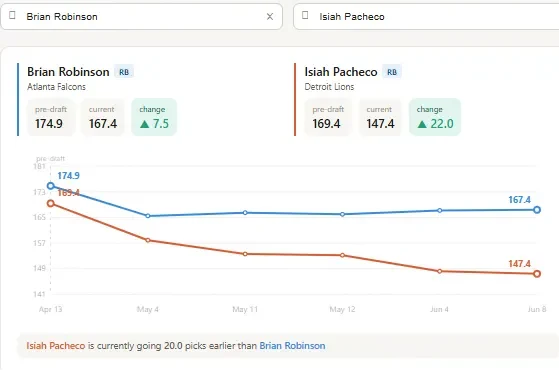Click orange line data point at May 4
Viewport: 559px width, 370px height.
[148, 240]
